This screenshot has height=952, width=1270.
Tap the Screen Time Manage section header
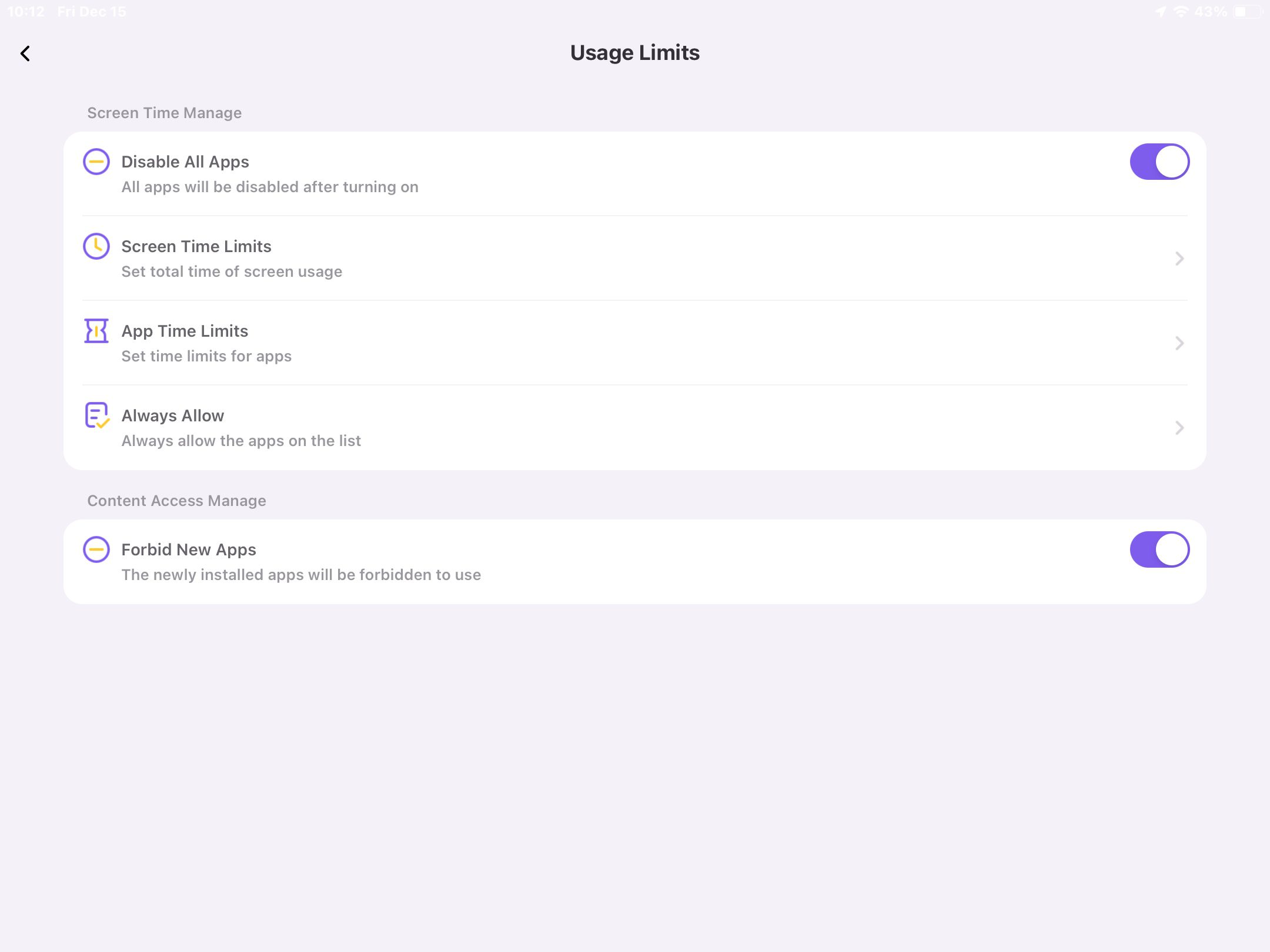(x=165, y=113)
